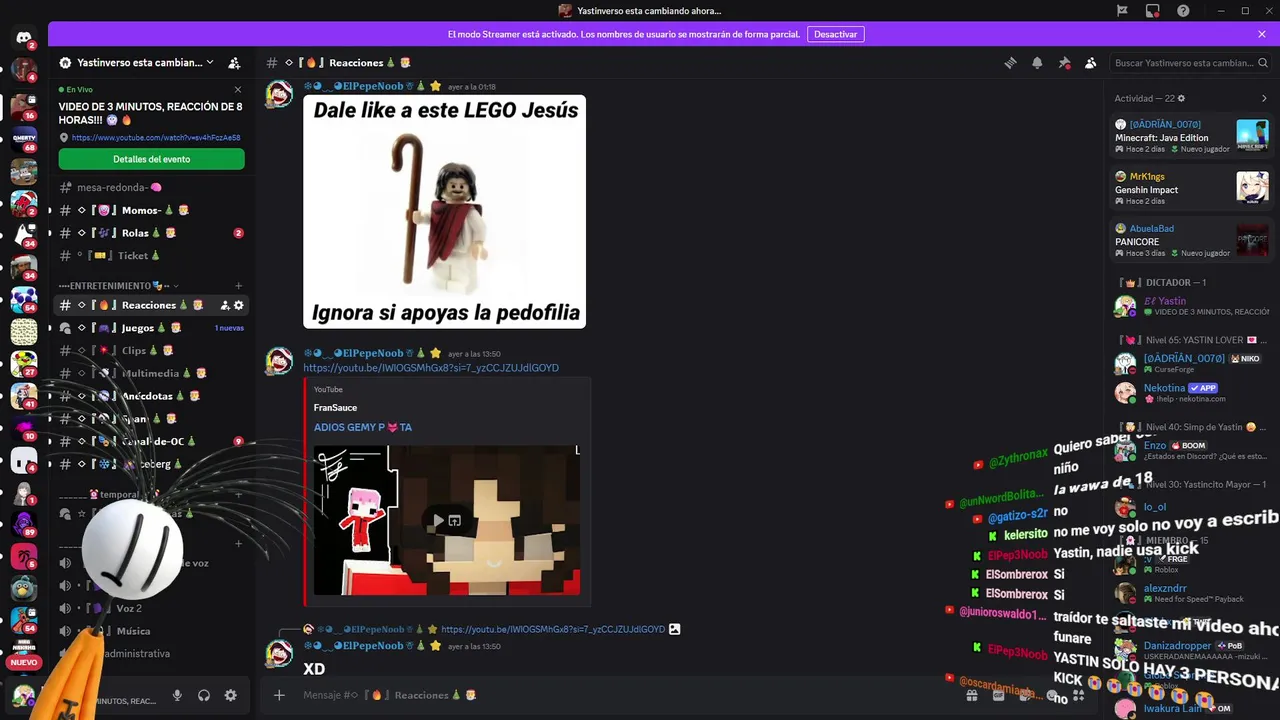Open mesa-redonda channel
This screenshot has height=720, width=1280.
[150, 187]
